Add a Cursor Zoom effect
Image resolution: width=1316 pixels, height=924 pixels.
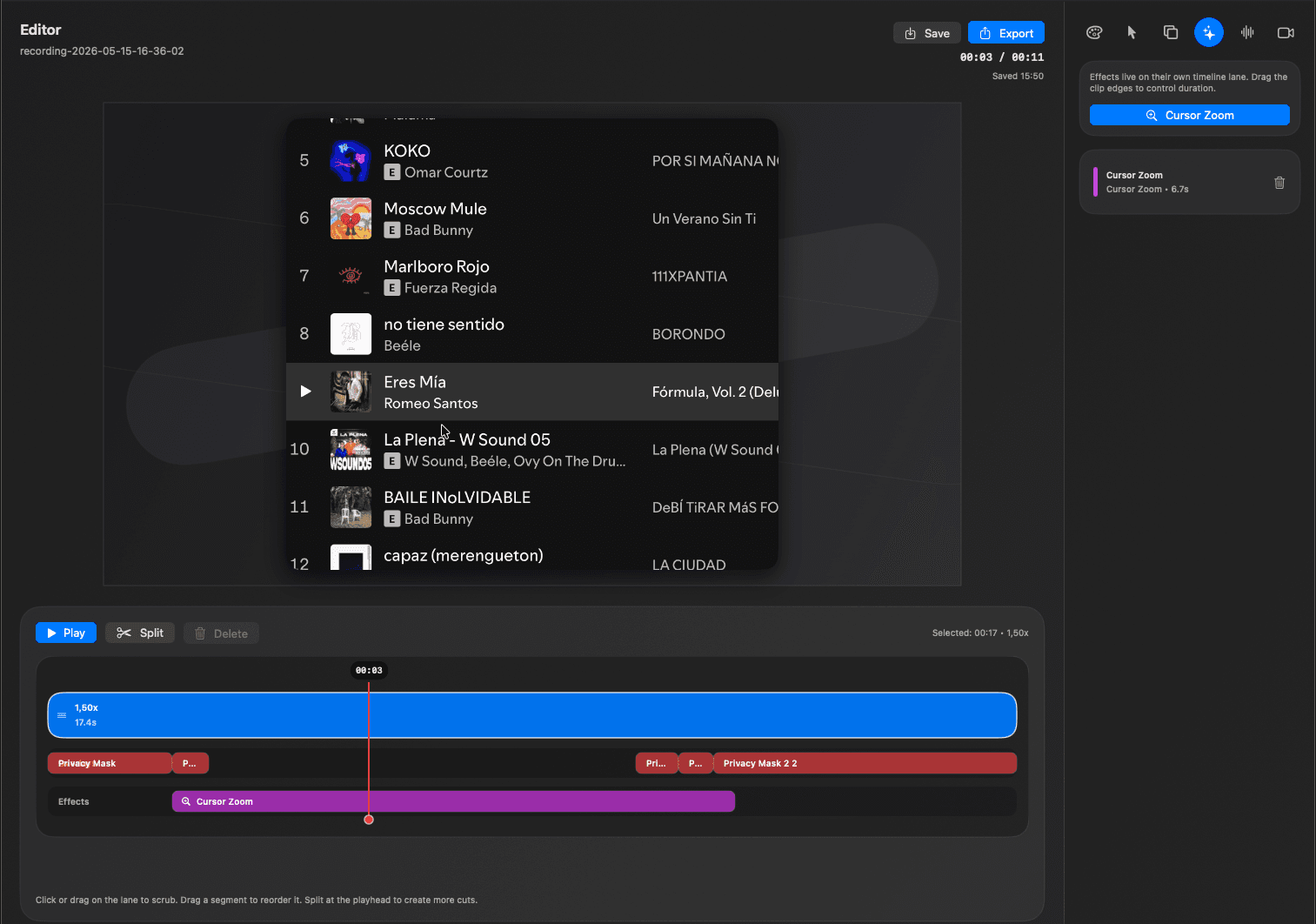[1190, 115]
